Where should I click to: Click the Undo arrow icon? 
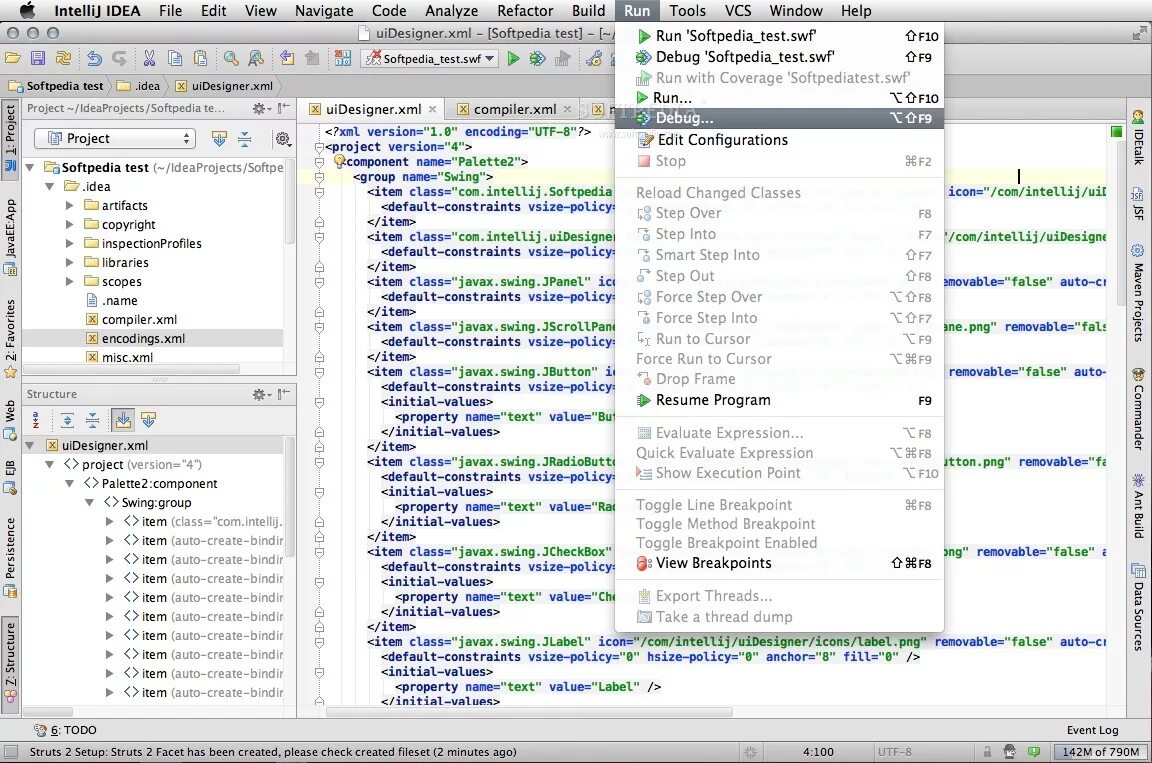(x=95, y=58)
